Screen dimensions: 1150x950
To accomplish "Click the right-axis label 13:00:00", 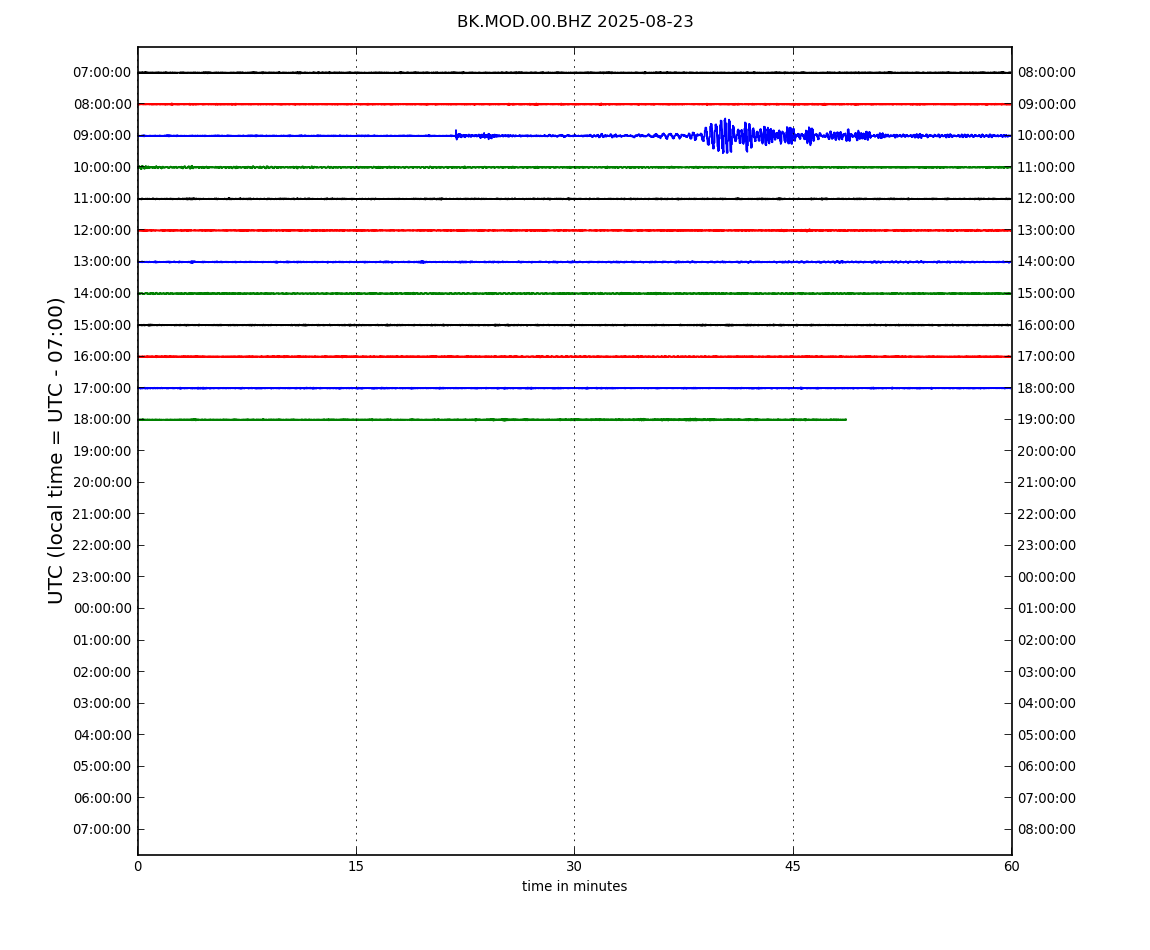I will [1047, 230].
